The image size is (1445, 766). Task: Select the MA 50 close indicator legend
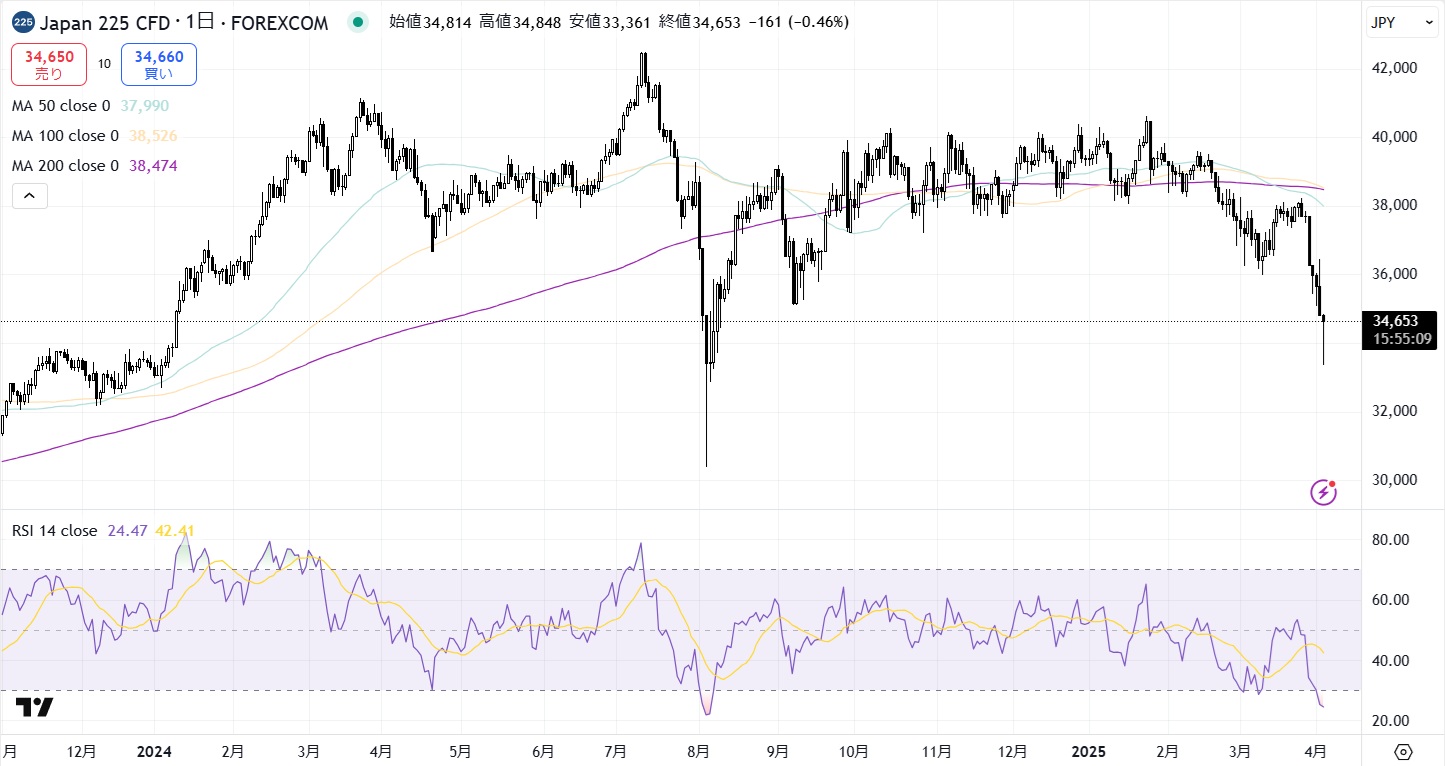tap(62, 106)
